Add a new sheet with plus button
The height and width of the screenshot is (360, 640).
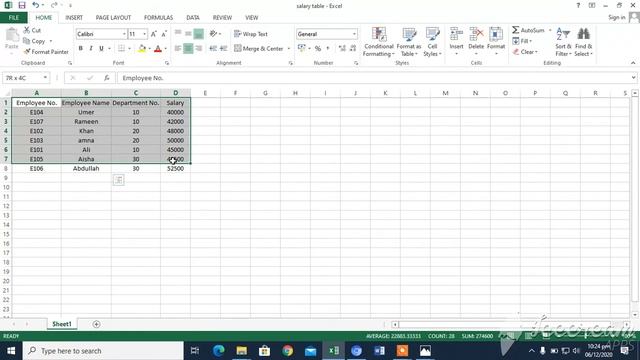coord(96,324)
